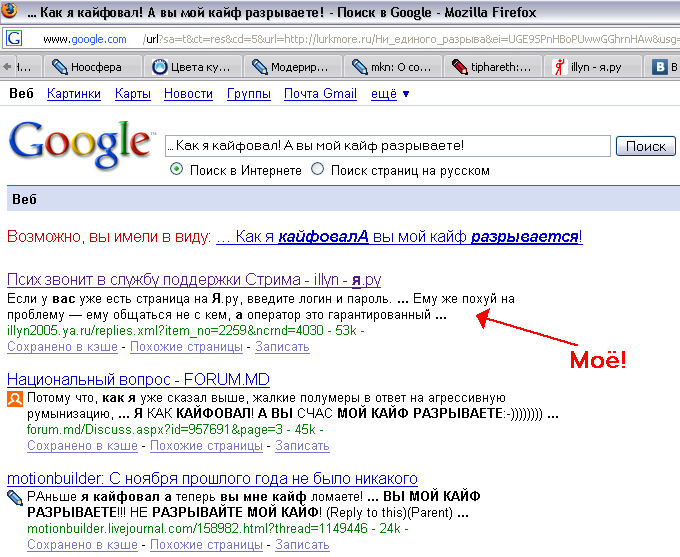
Task: Click the Google favicon in address bar
Action: 14,38
